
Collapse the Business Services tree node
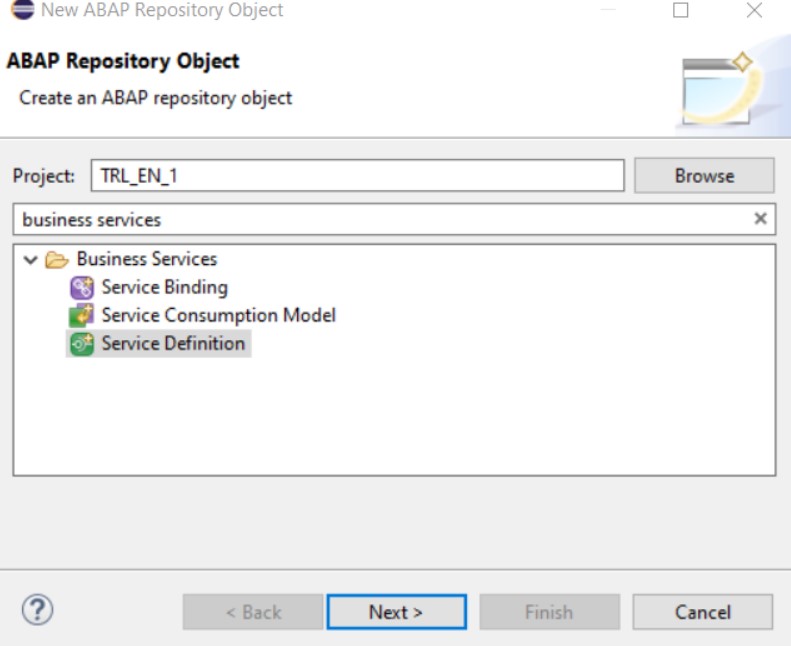coord(31,260)
